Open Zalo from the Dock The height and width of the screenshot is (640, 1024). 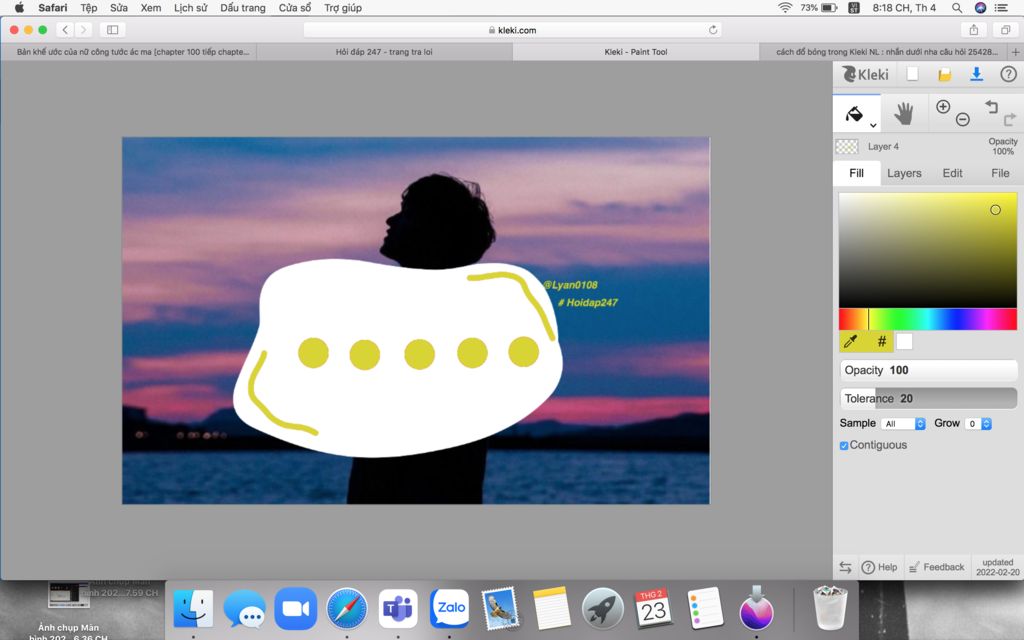449,608
